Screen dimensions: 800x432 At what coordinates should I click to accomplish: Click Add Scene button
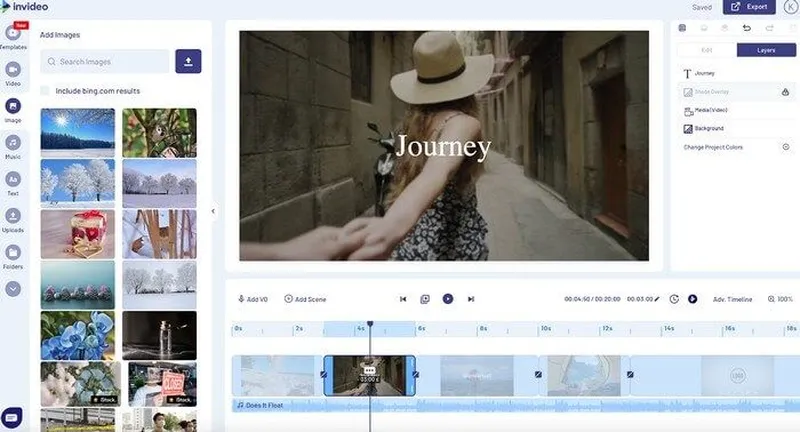click(x=305, y=299)
